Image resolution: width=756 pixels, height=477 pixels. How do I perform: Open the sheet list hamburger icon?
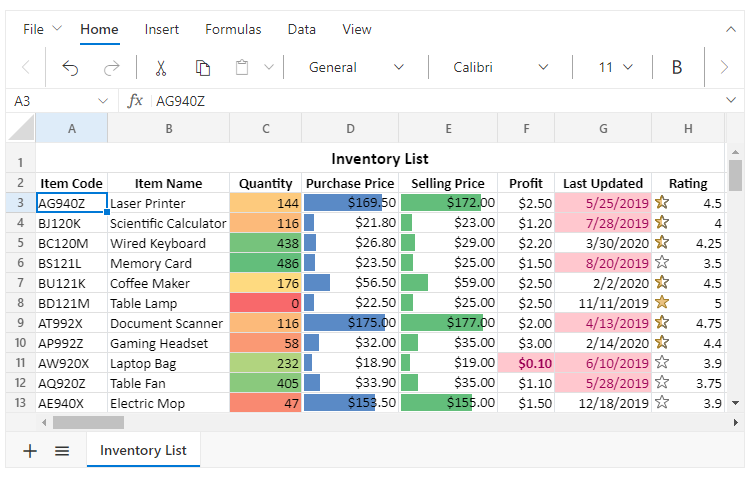[x=62, y=451]
